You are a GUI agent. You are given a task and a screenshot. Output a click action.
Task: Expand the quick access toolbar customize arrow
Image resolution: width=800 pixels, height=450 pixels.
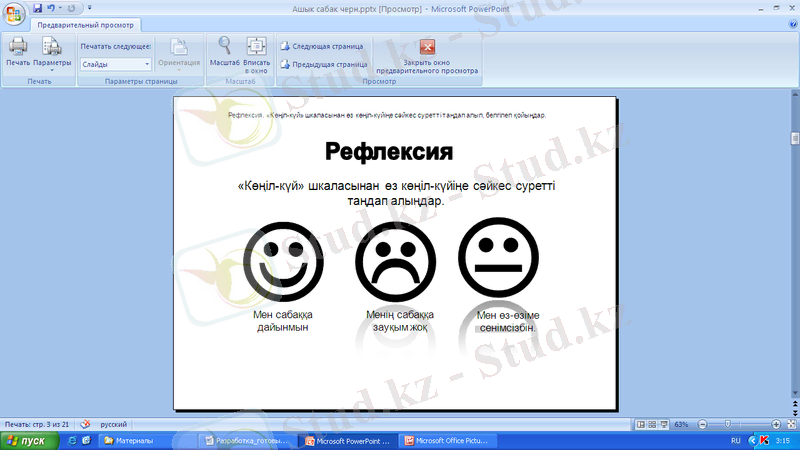point(87,8)
